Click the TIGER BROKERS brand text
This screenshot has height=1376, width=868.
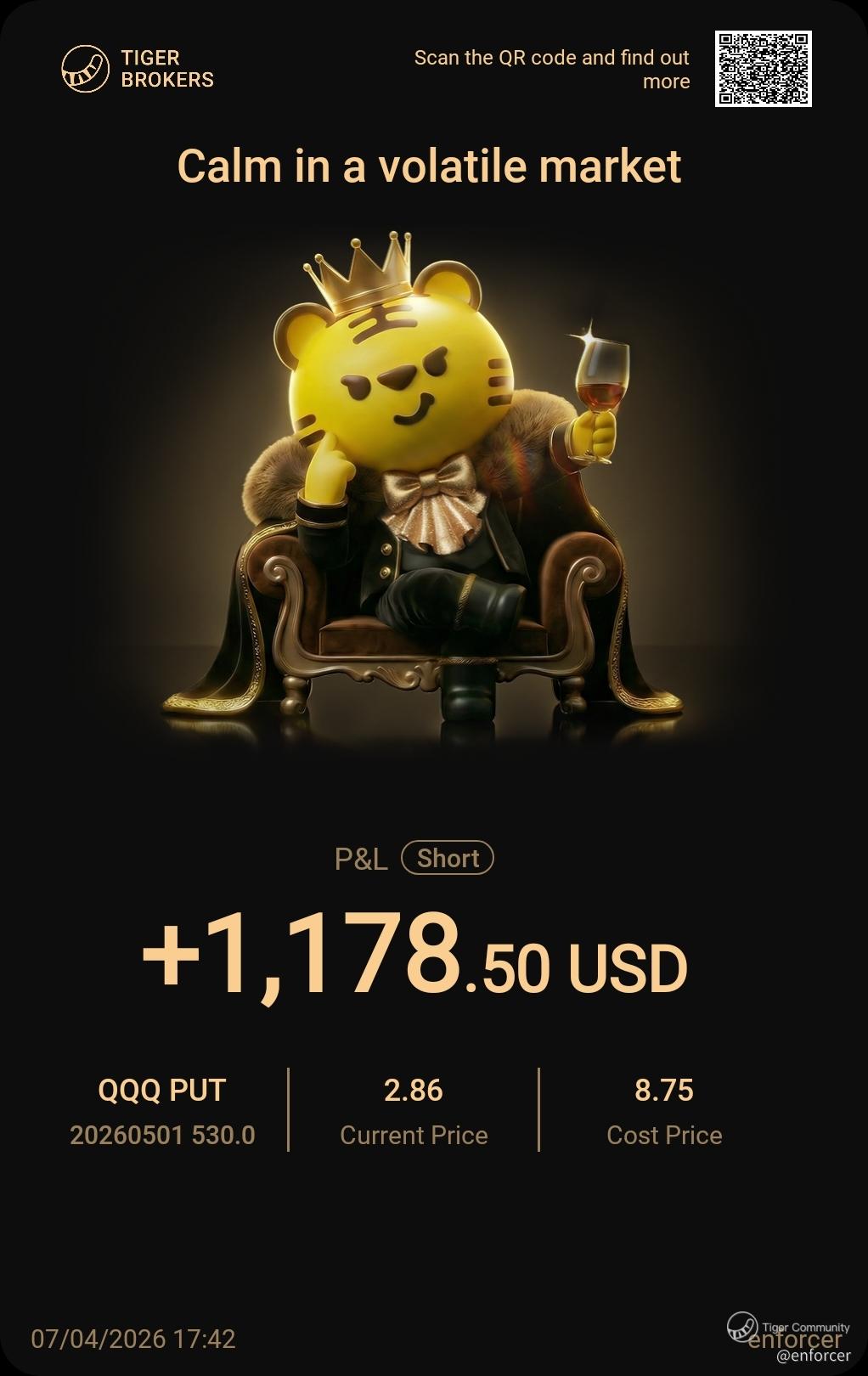pos(167,69)
